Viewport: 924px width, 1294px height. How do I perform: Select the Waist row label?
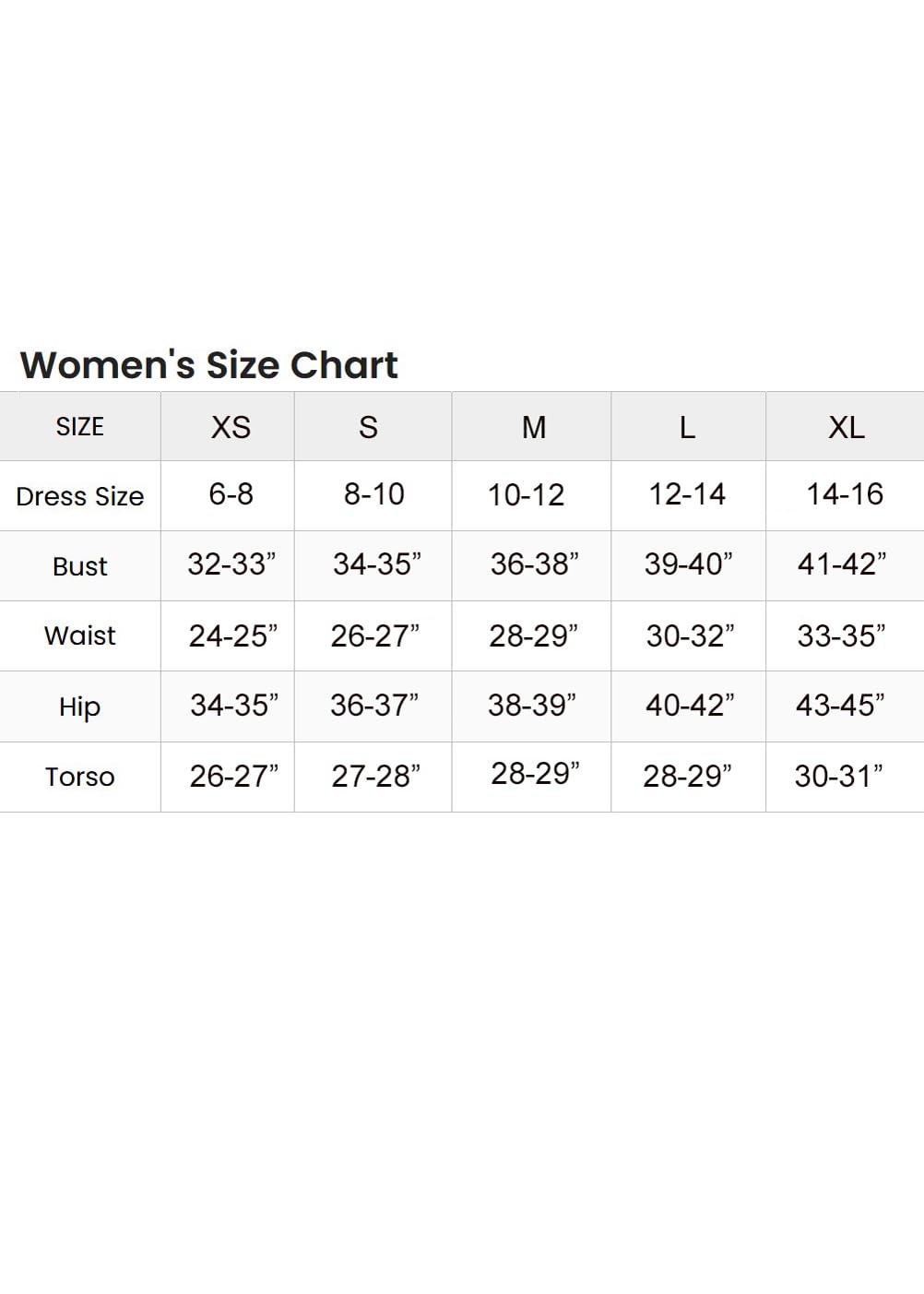pyautogui.click(x=79, y=635)
